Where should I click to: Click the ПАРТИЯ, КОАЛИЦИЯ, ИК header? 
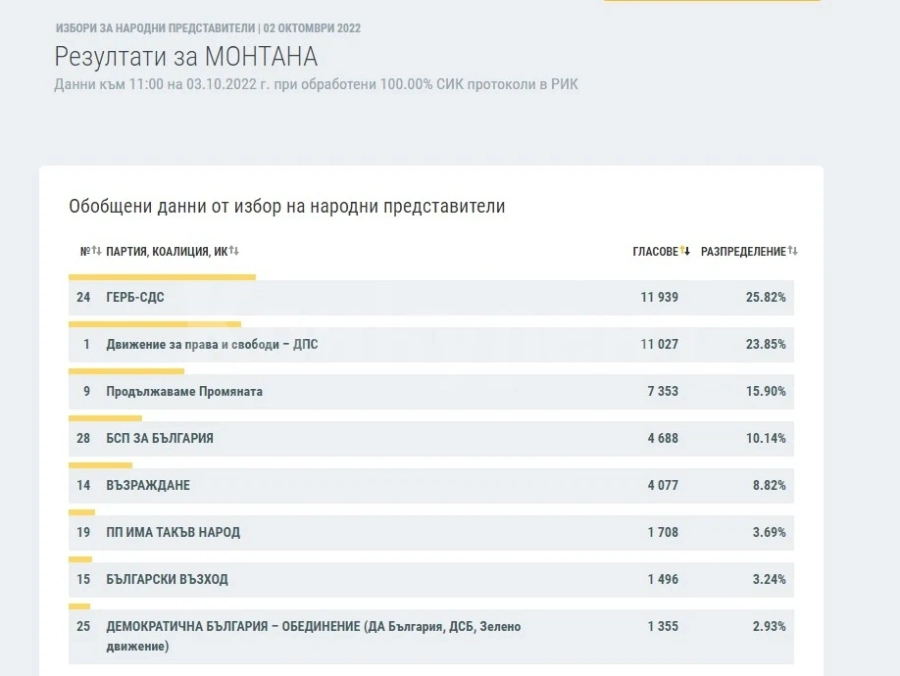[x=167, y=251]
